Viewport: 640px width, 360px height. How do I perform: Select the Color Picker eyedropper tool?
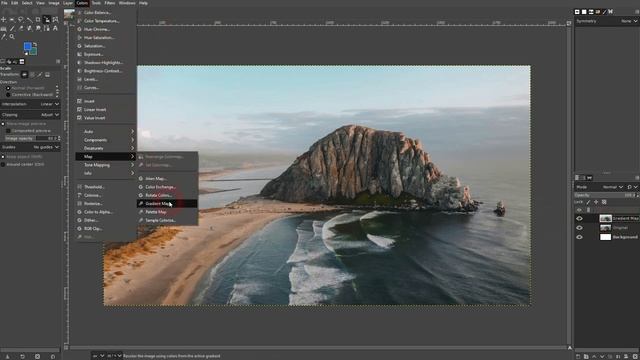[x=3, y=37]
